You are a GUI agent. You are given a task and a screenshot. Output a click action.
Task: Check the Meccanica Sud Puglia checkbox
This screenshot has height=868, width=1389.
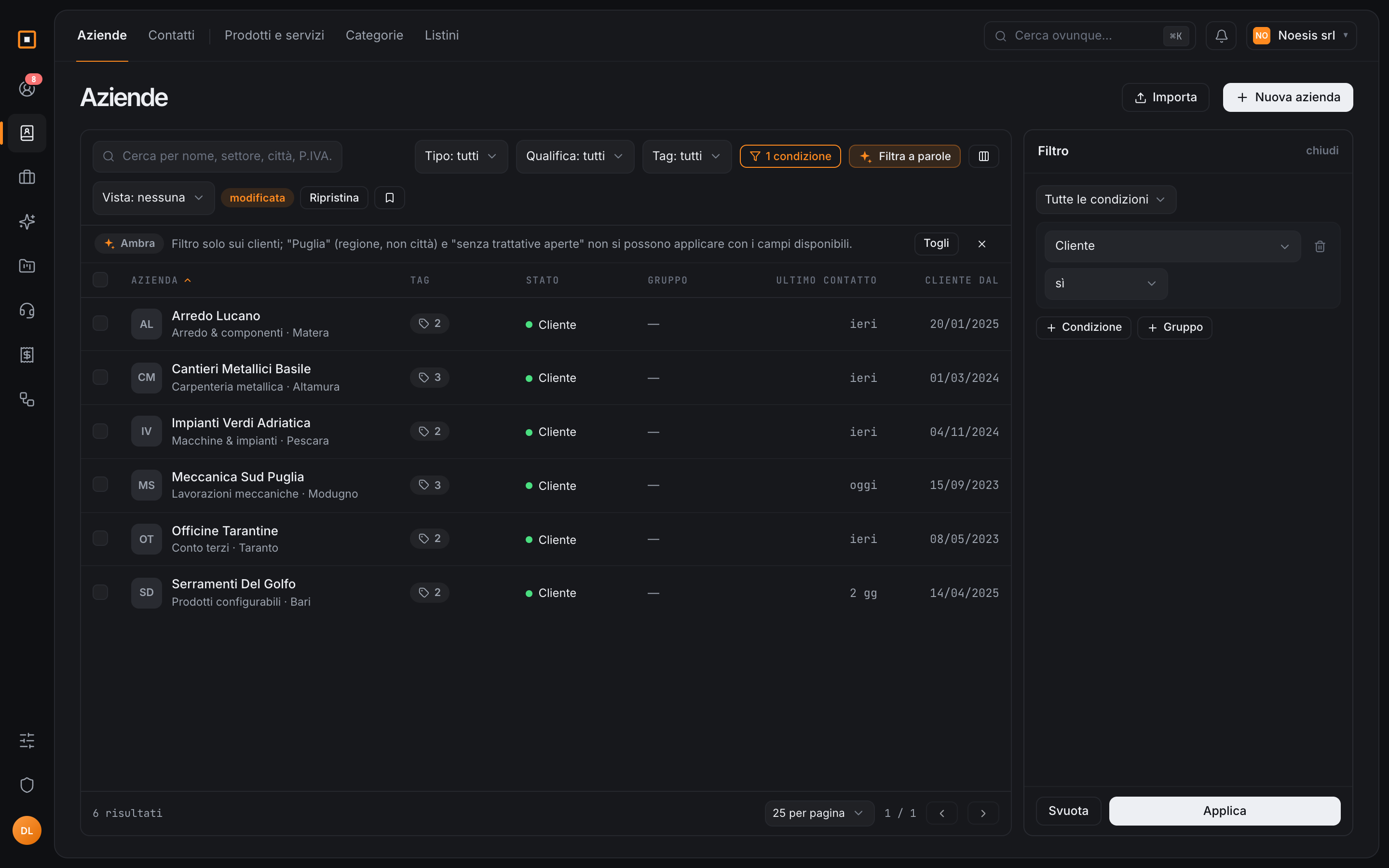coord(100,485)
